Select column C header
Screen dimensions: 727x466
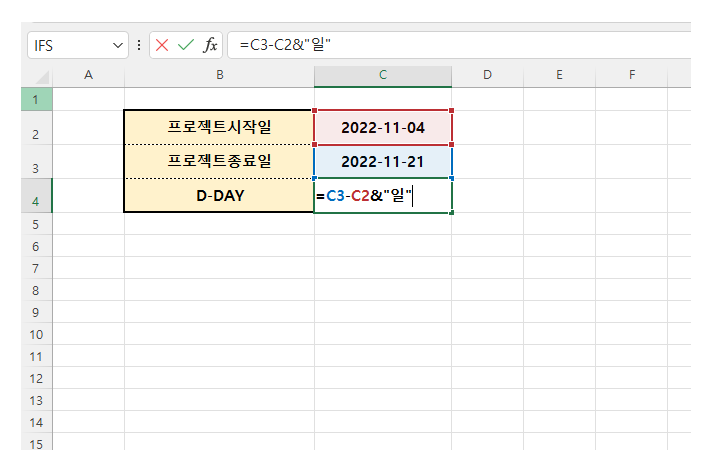[383, 76]
